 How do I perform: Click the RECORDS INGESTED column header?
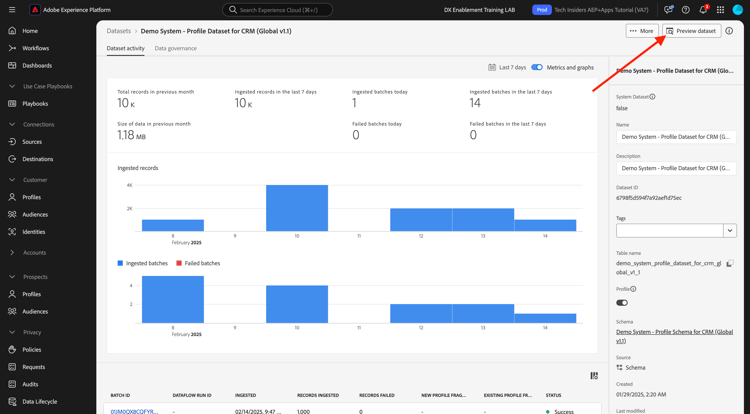(318, 395)
